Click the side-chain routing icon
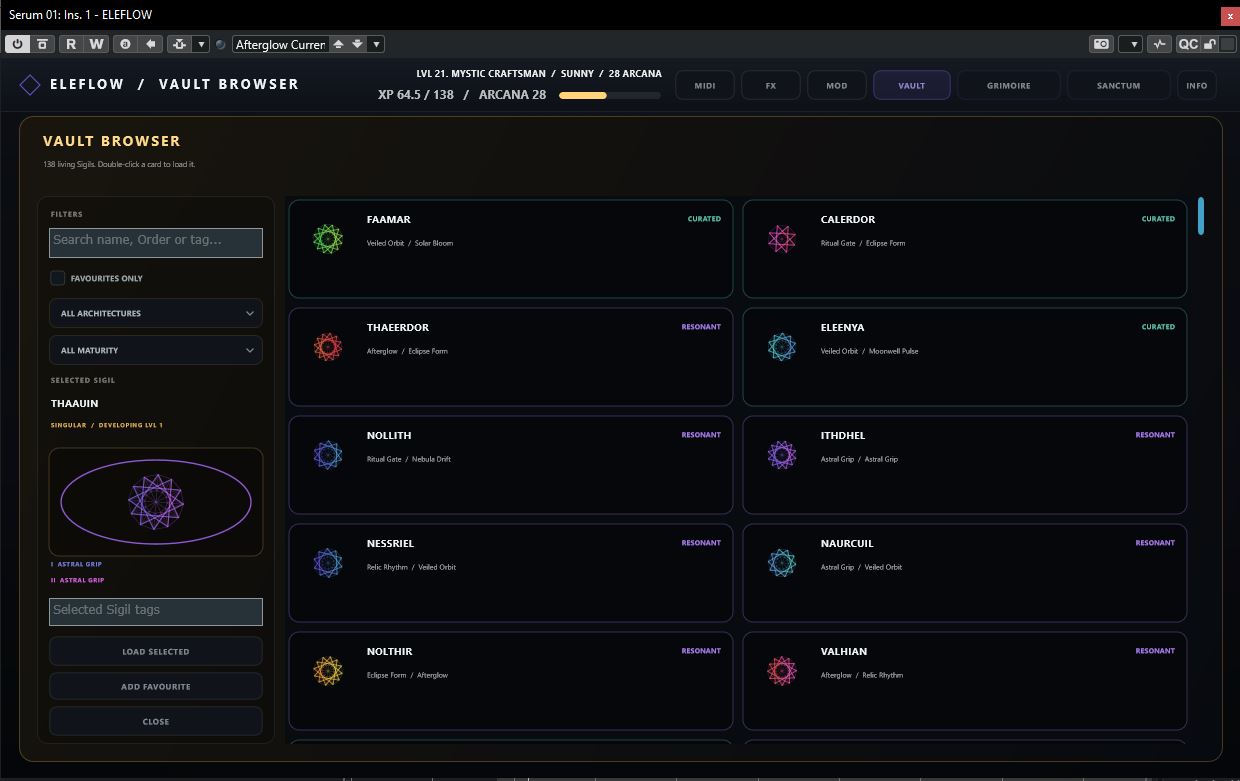 (x=179, y=44)
